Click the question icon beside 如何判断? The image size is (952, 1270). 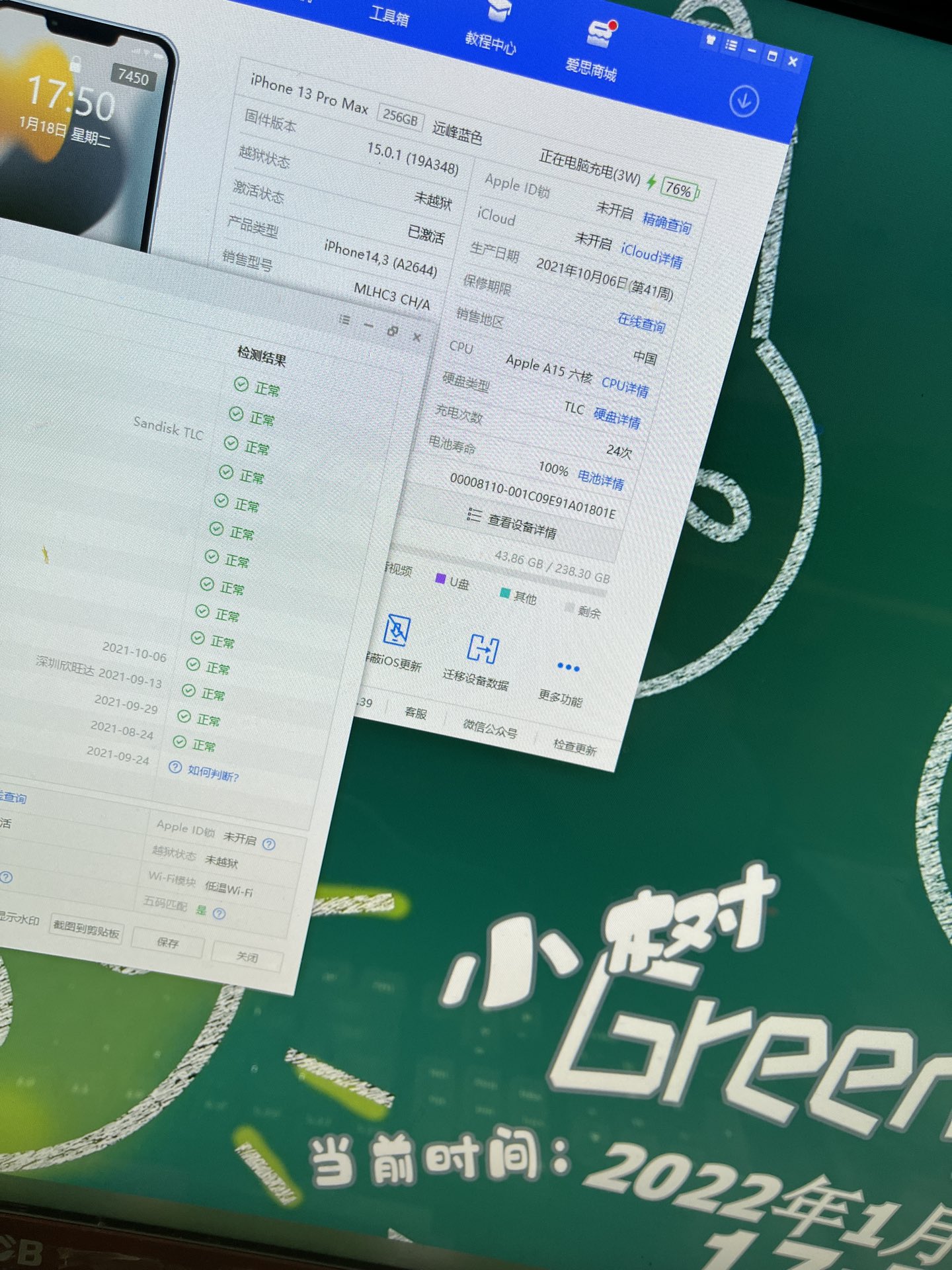pos(175,767)
